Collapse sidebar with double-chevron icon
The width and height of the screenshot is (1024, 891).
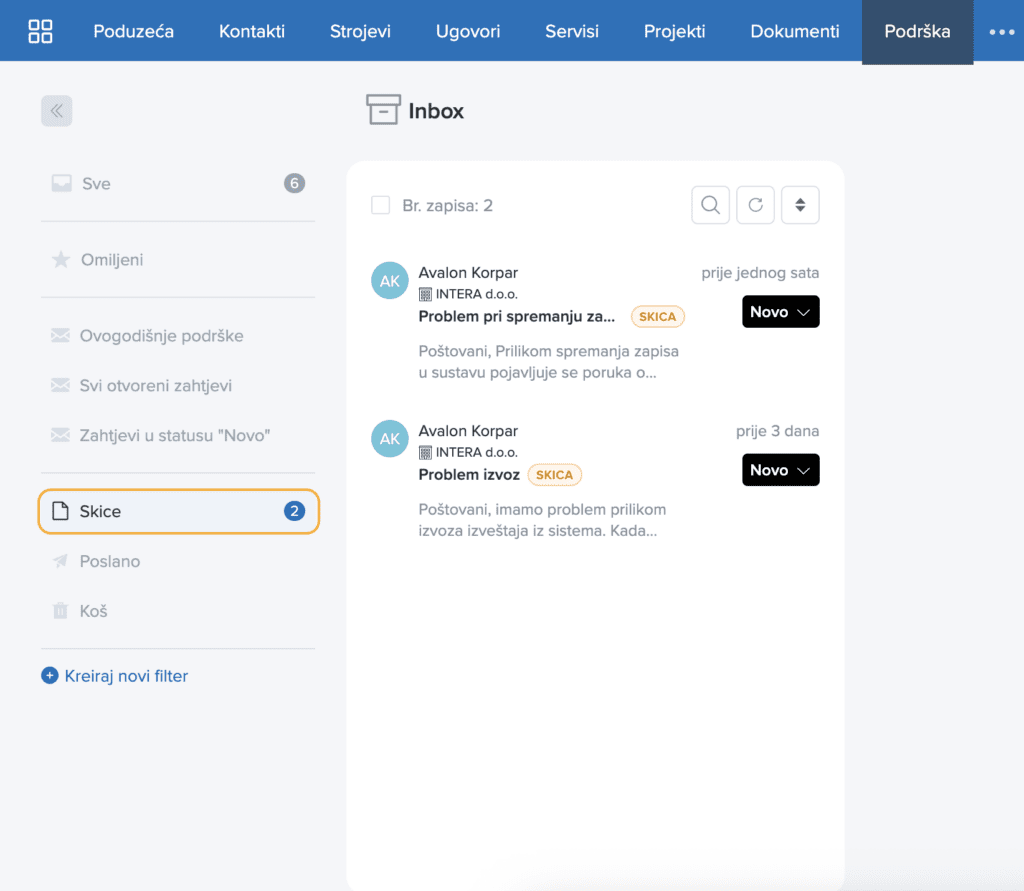pyautogui.click(x=57, y=111)
